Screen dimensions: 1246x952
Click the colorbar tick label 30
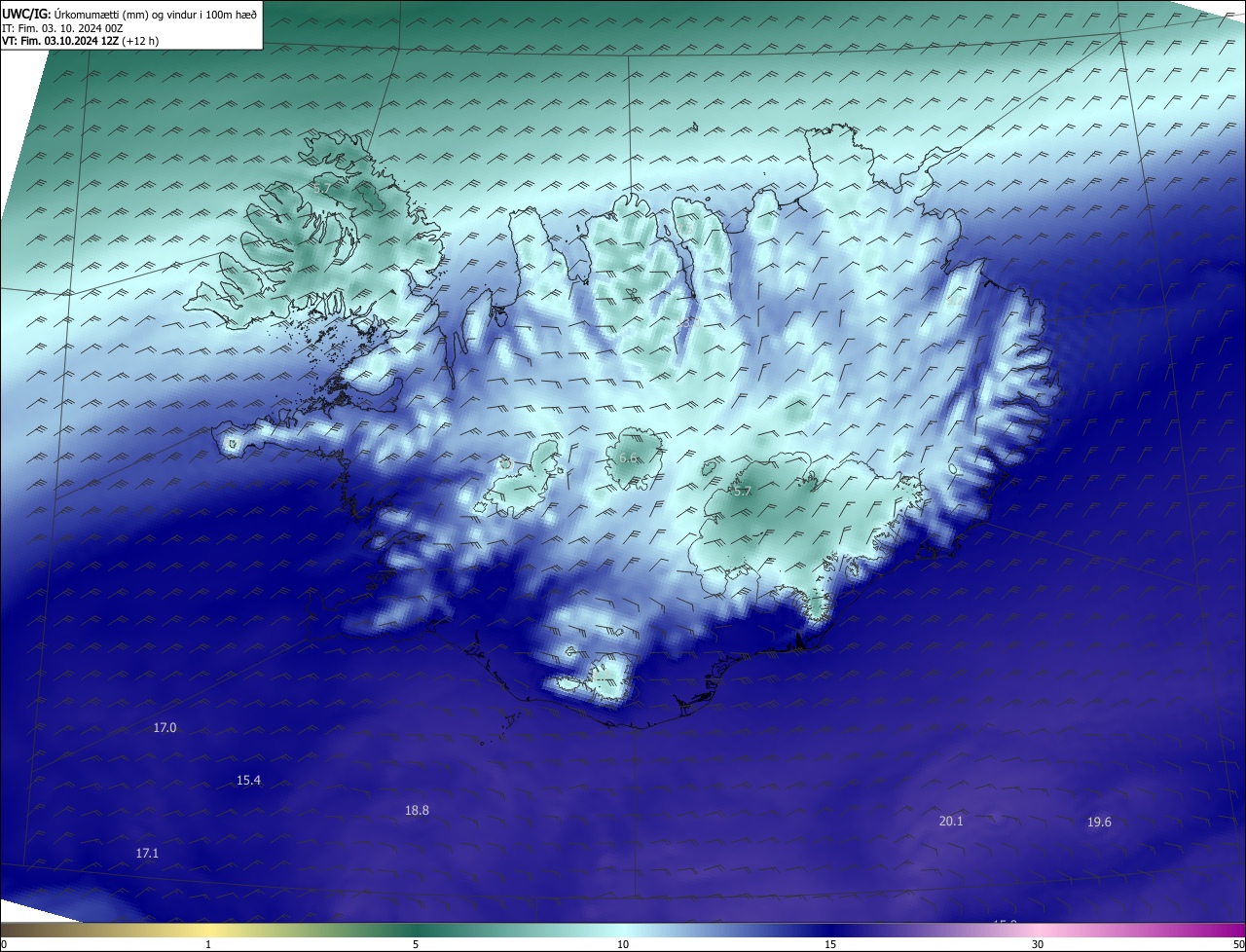(1038, 944)
